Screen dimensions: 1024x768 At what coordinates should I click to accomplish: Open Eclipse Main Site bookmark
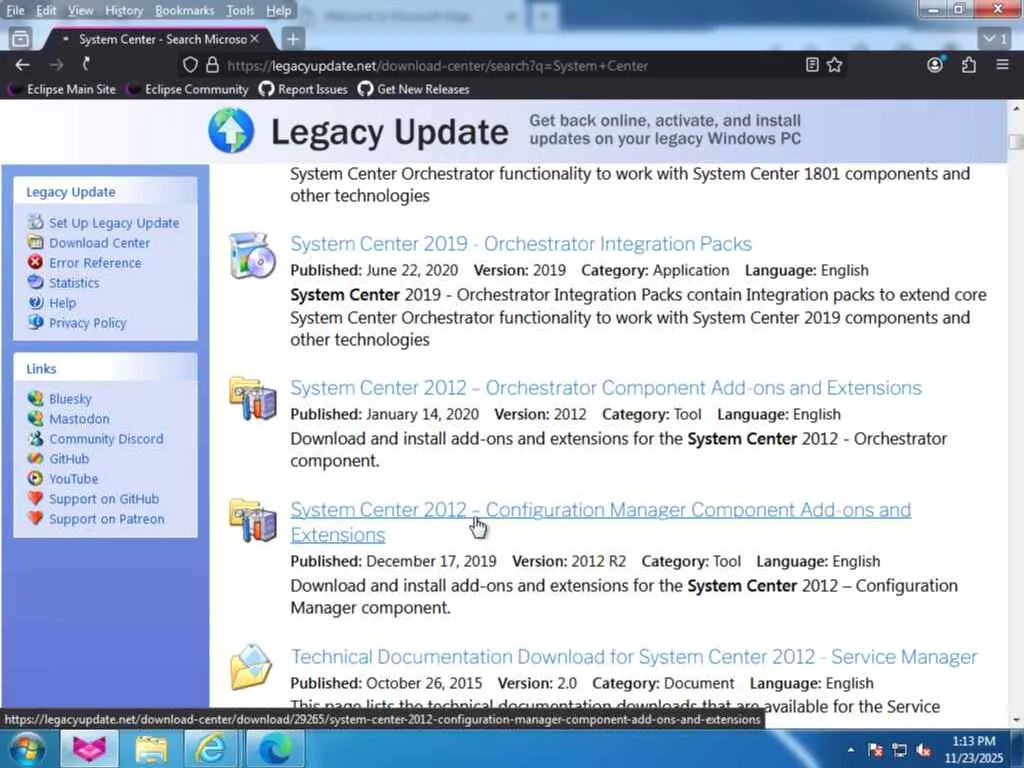click(x=63, y=89)
